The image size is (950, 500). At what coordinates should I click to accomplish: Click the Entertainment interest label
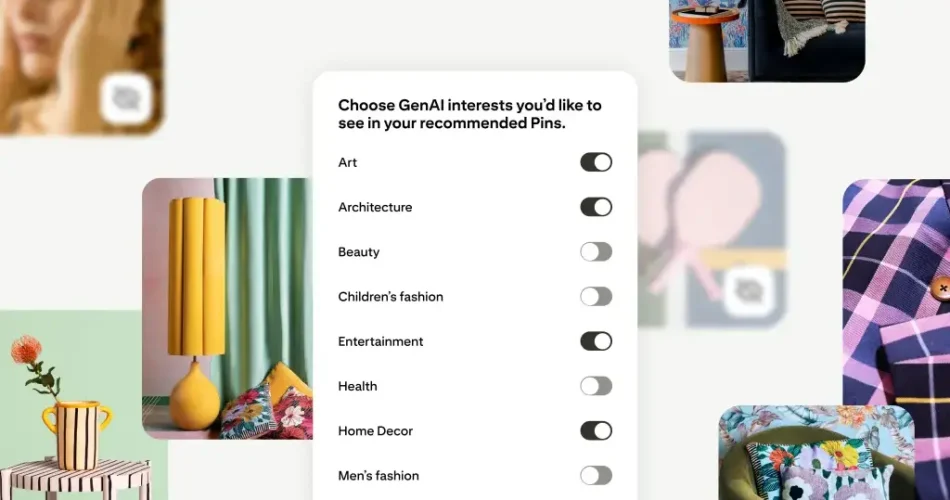tap(380, 341)
